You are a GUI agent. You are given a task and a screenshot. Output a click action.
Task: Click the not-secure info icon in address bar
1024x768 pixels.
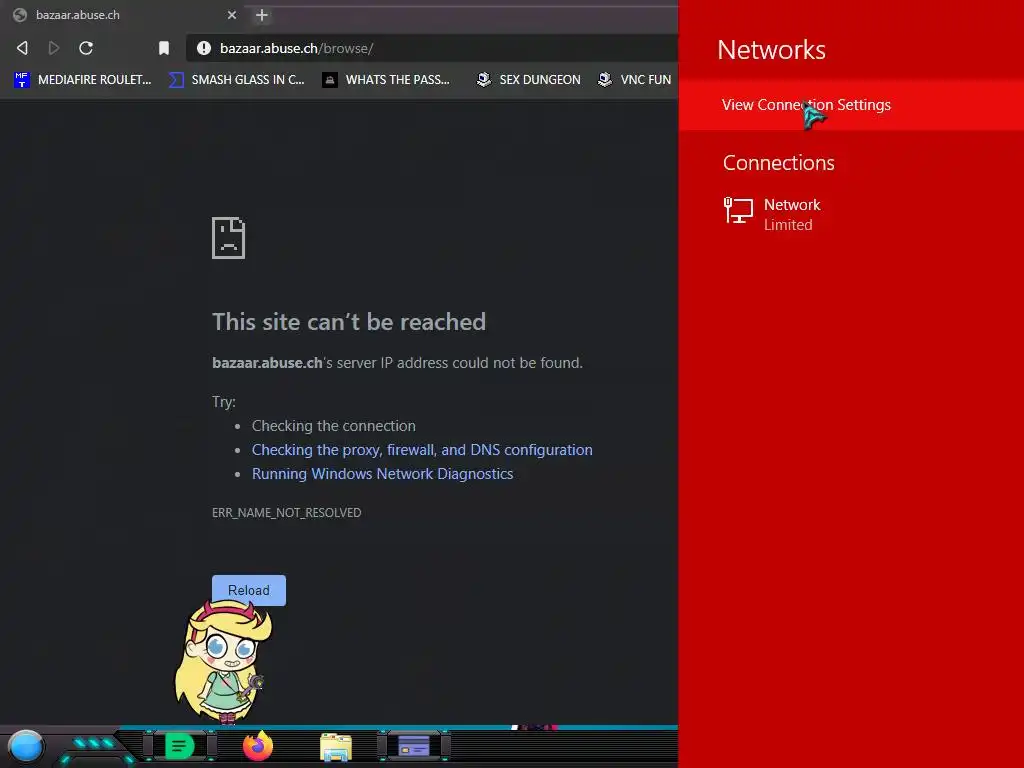(204, 48)
